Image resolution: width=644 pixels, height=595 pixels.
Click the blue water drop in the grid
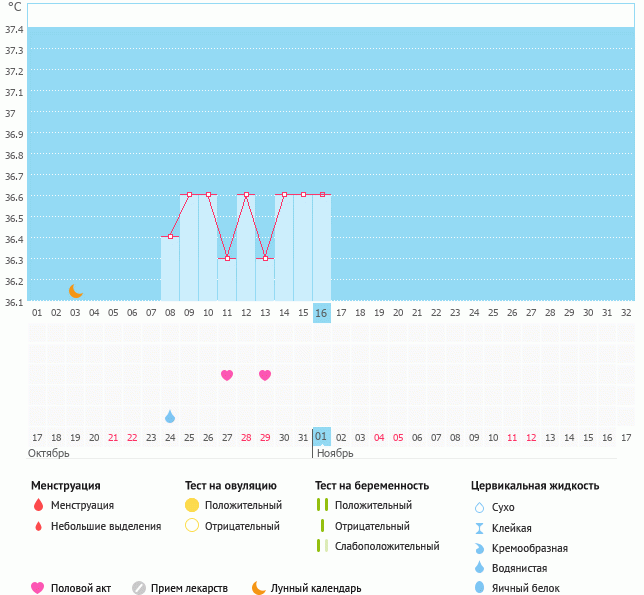click(170, 416)
